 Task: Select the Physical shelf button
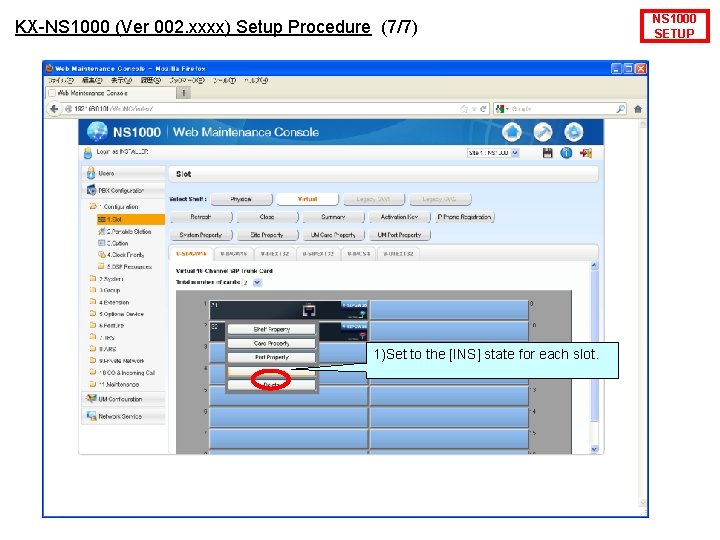(242, 199)
